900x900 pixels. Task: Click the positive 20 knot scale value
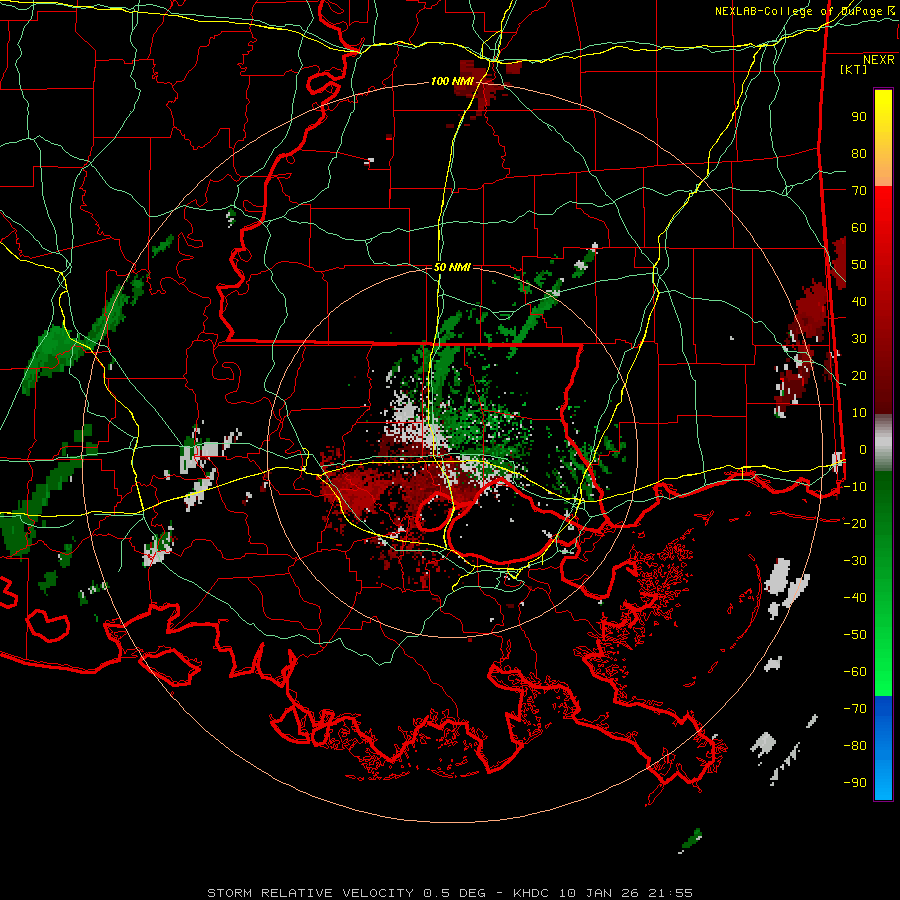[x=859, y=376]
